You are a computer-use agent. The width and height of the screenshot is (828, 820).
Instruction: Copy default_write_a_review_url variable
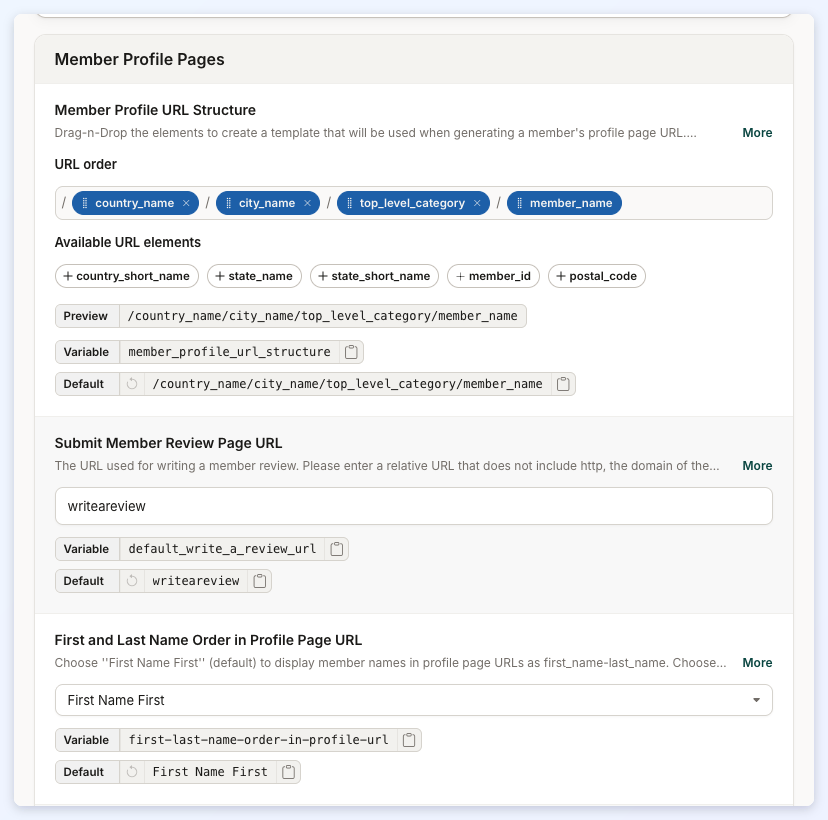336,549
